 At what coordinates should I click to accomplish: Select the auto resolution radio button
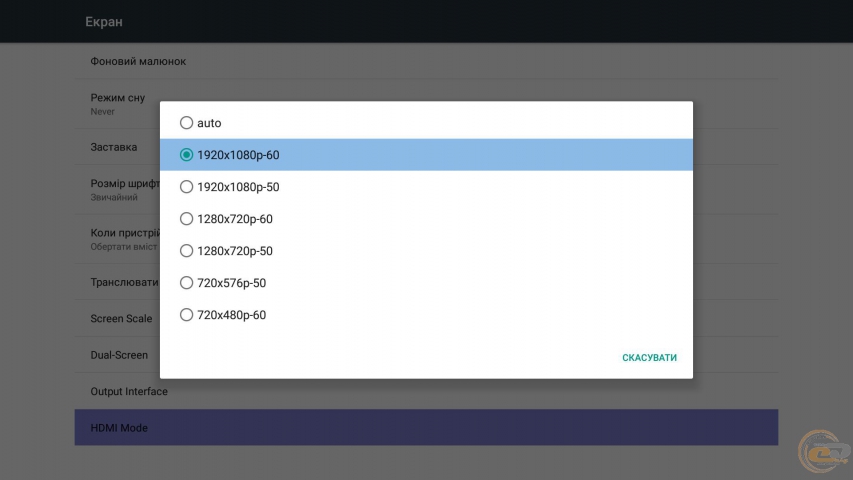click(186, 123)
